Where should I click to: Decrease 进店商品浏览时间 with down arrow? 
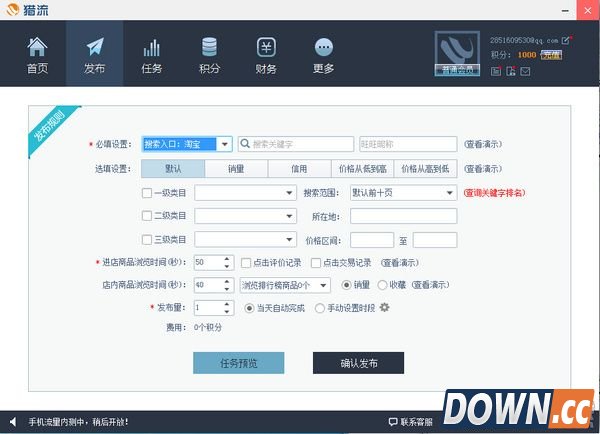coord(227,266)
